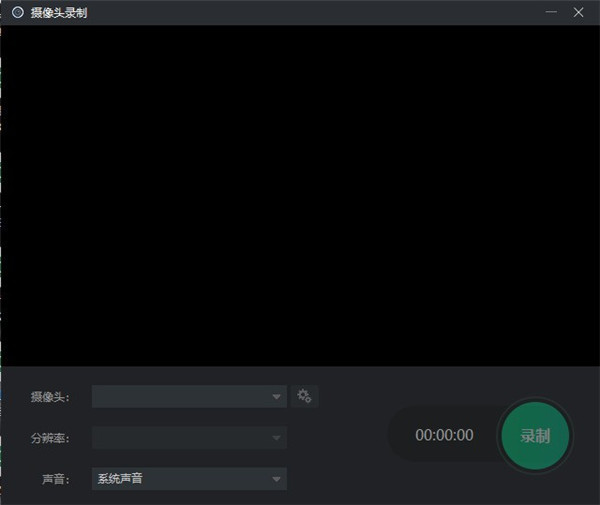Minimize the camera recording window
The width and height of the screenshot is (600, 505).
(x=551, y=12)
